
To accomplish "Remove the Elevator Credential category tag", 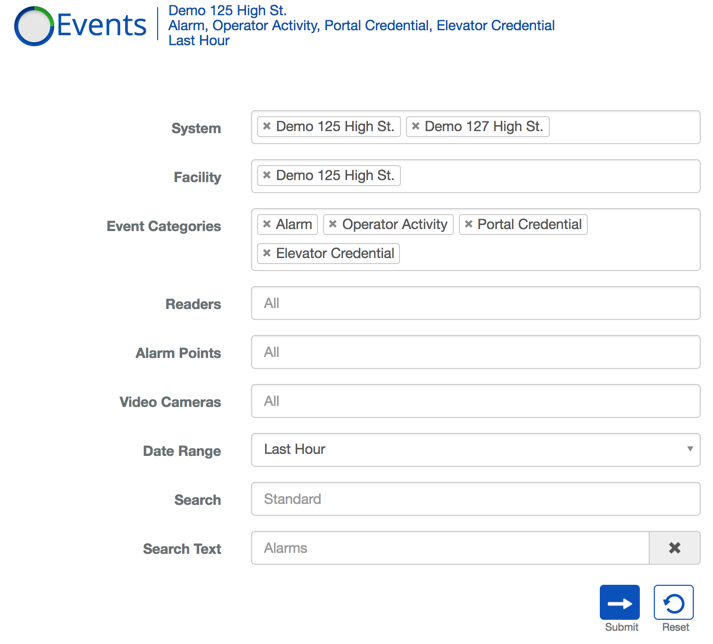I will [266, 254].
